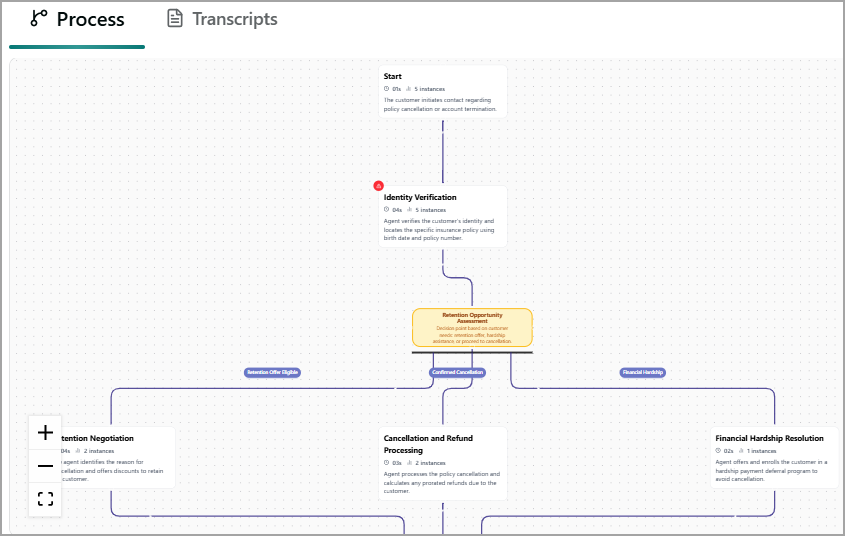
Task: Click the clock icon in Cancellation and Refund node
Action: coord(386,463)
